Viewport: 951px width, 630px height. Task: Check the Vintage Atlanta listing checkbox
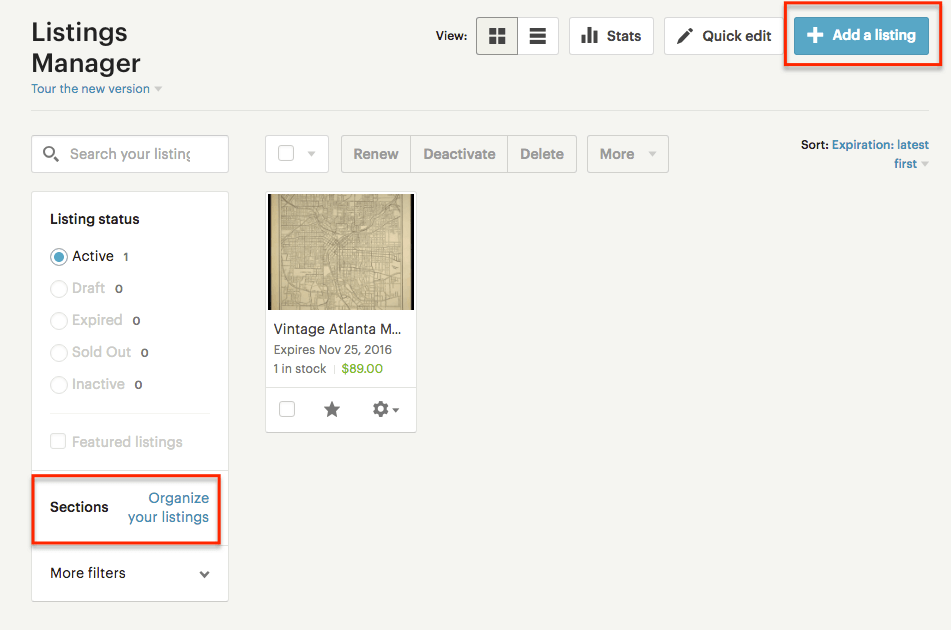(x=287, y=409)
